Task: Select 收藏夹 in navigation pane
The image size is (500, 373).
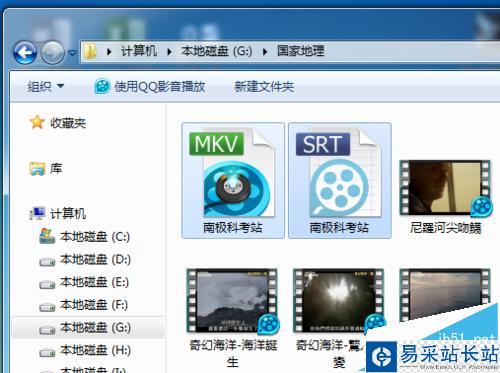Action: [x=68, y=123]
